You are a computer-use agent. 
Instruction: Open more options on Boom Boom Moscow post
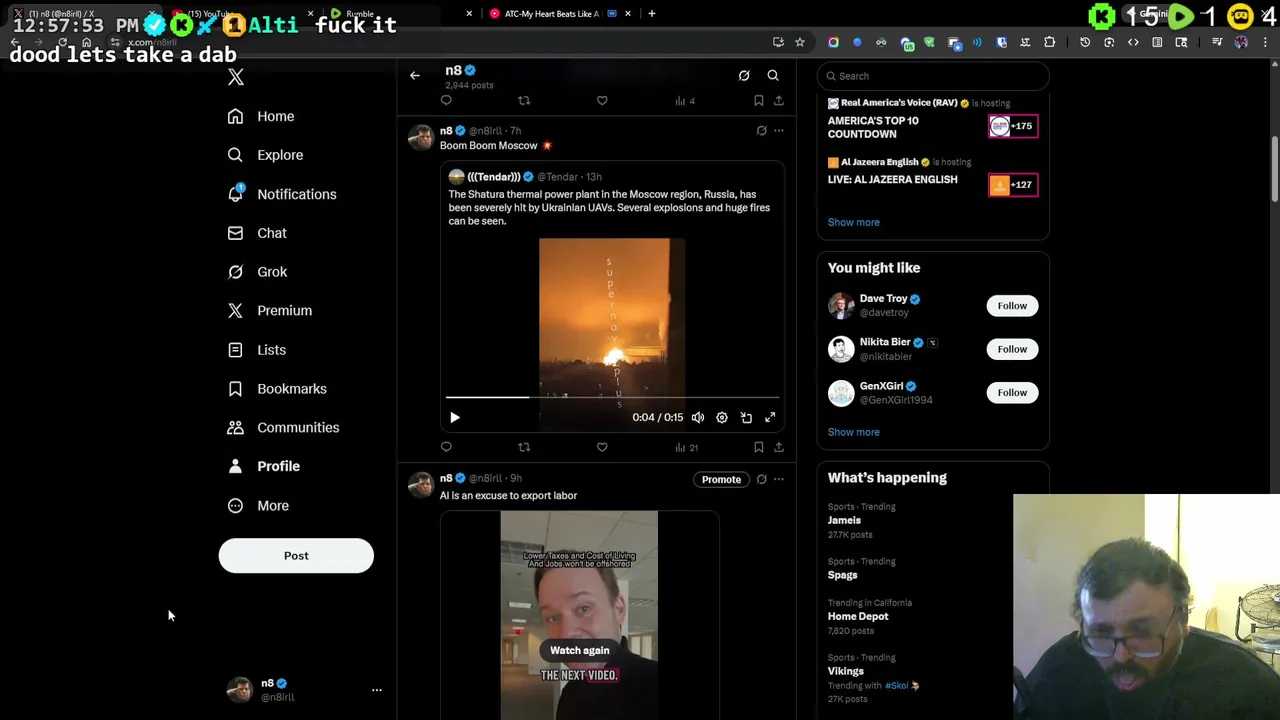(779, 131)
